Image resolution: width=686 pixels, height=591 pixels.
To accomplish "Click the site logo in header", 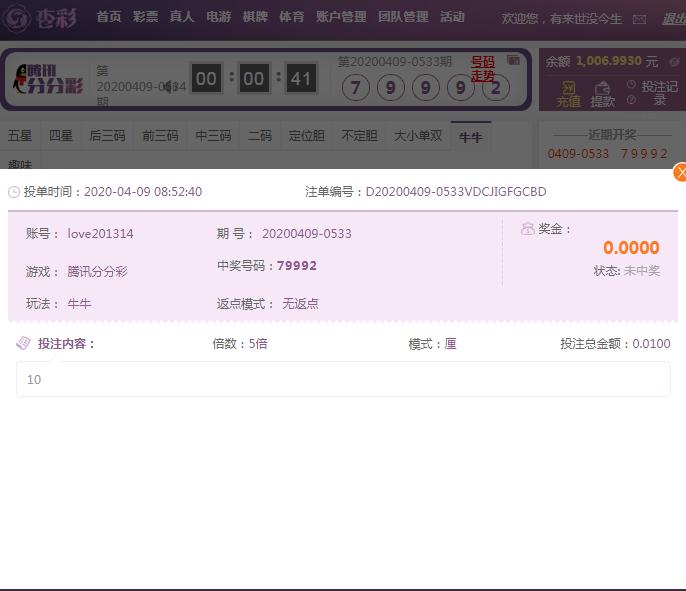I will (39, 18).
